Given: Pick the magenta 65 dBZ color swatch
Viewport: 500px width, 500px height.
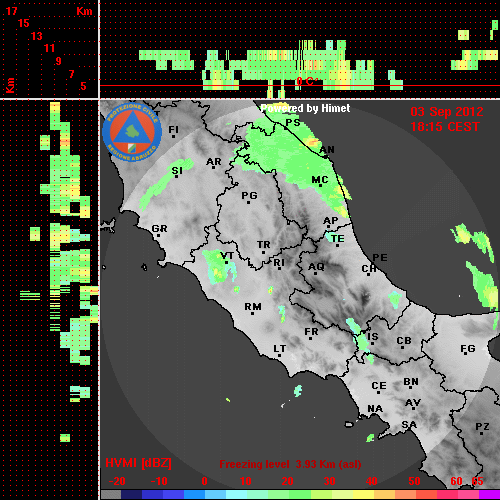Looking at the screenshot, I should point(489,495).
